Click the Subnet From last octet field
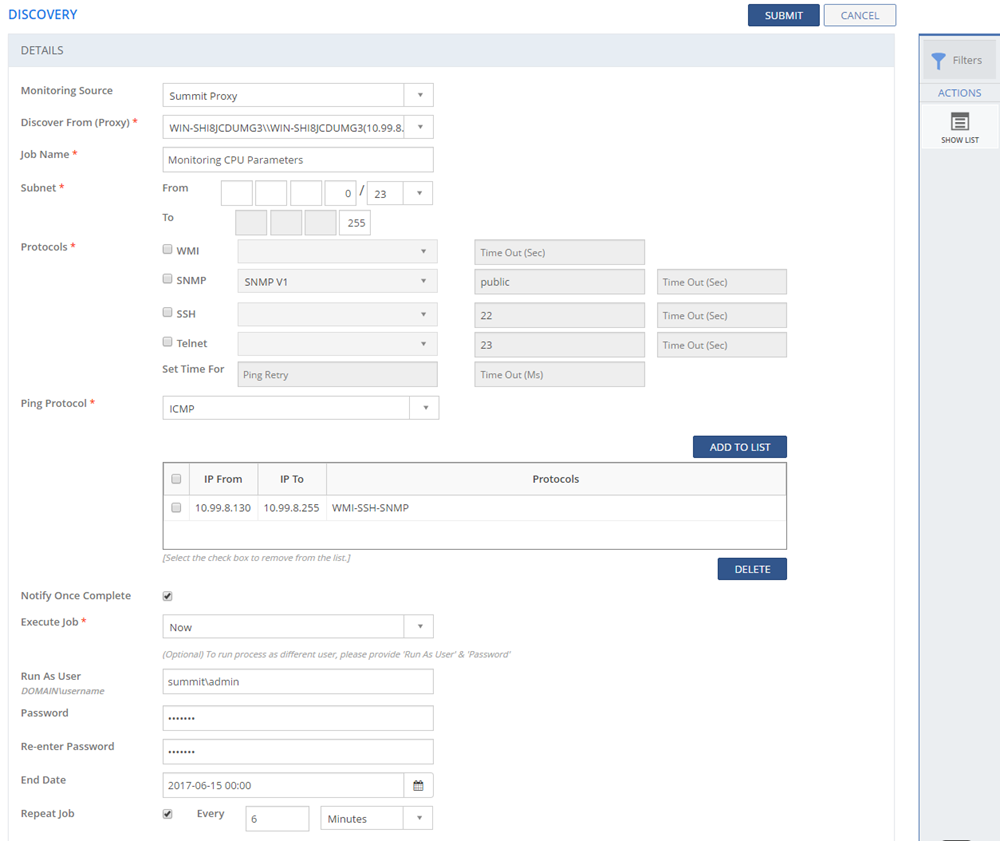Viewport: 1000px width, 841px height. click(x=340, y=193)
